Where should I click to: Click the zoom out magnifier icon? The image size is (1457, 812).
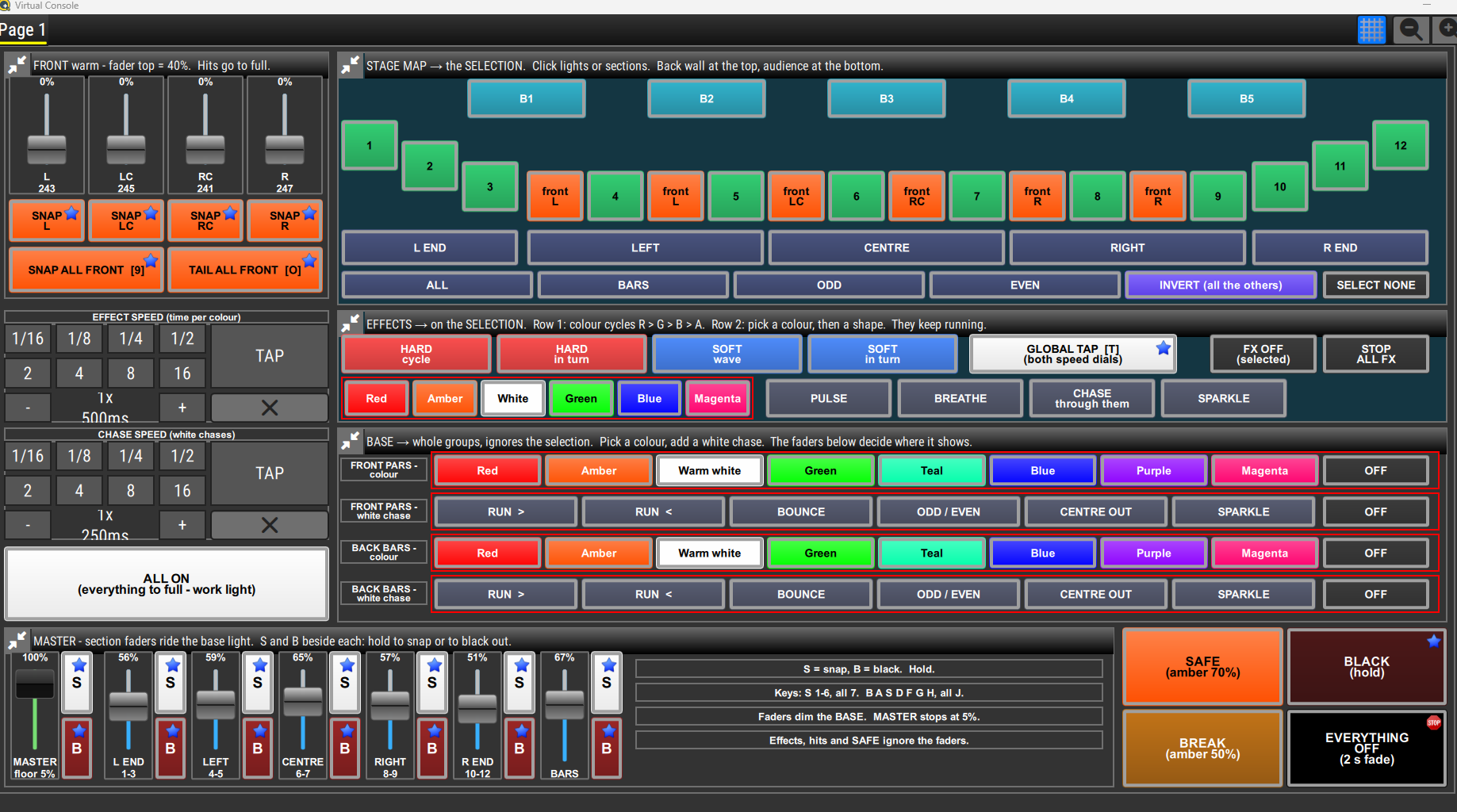pos(1411,30)
